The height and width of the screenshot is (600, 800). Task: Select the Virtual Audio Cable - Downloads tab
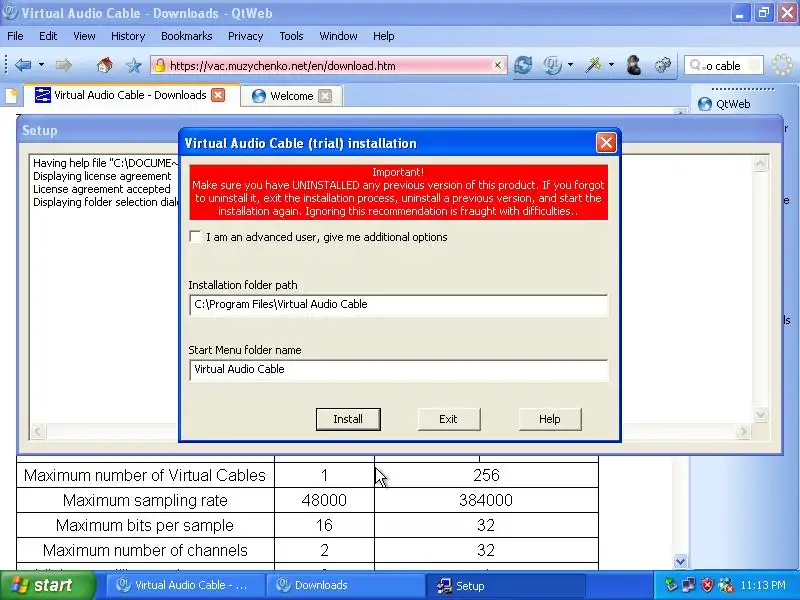coord(130,95)
